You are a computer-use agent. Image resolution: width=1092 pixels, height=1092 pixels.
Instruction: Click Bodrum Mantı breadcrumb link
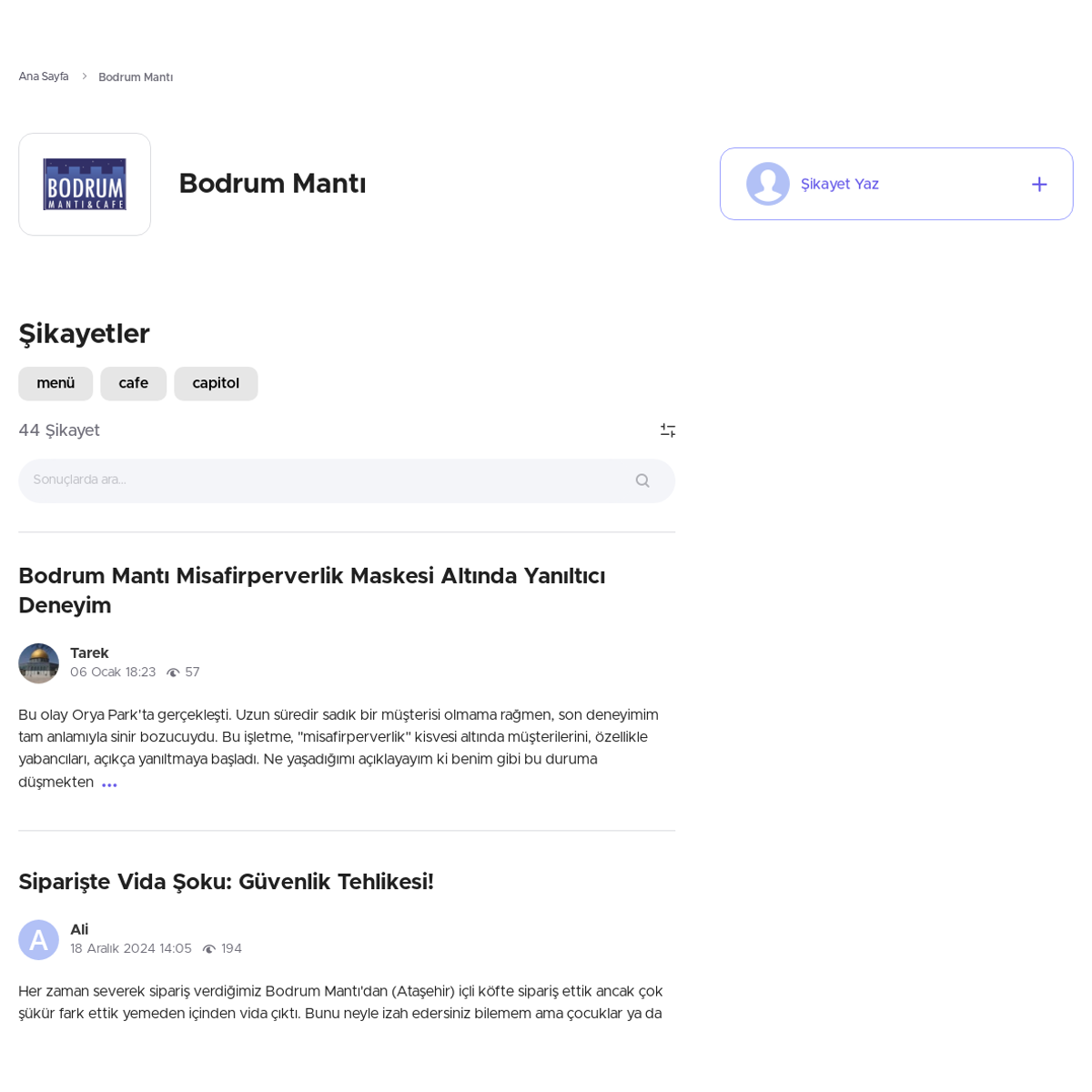[x=136, y=77]
